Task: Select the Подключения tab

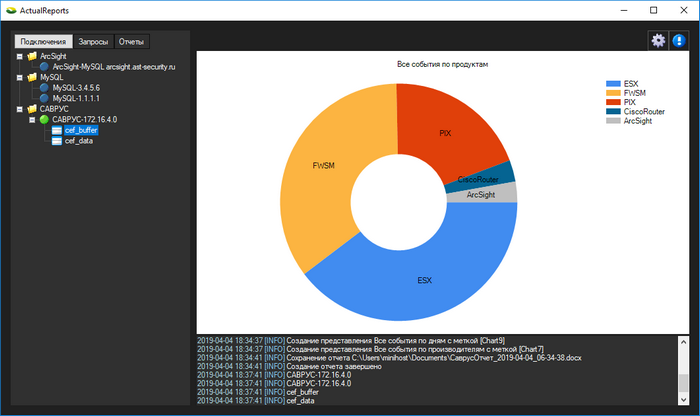Action: [43, 42]
